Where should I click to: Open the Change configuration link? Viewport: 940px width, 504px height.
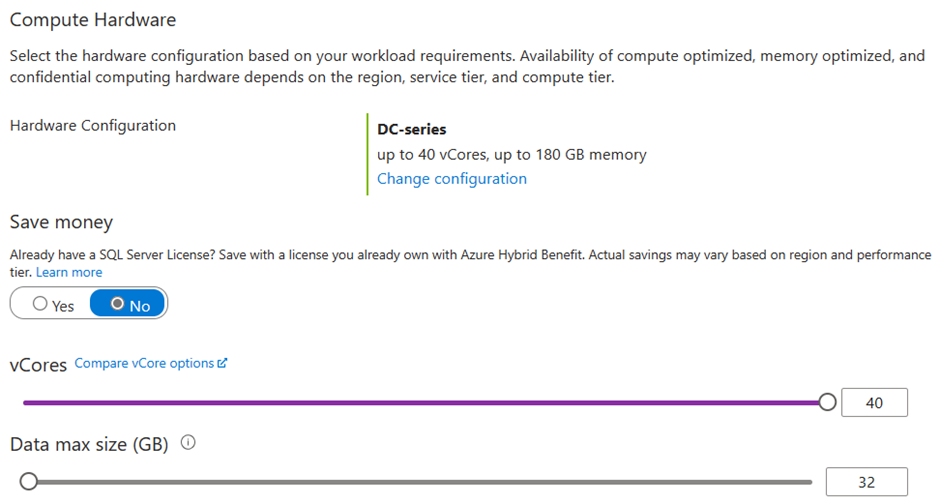pyautogui.click(x=451, y=179)
